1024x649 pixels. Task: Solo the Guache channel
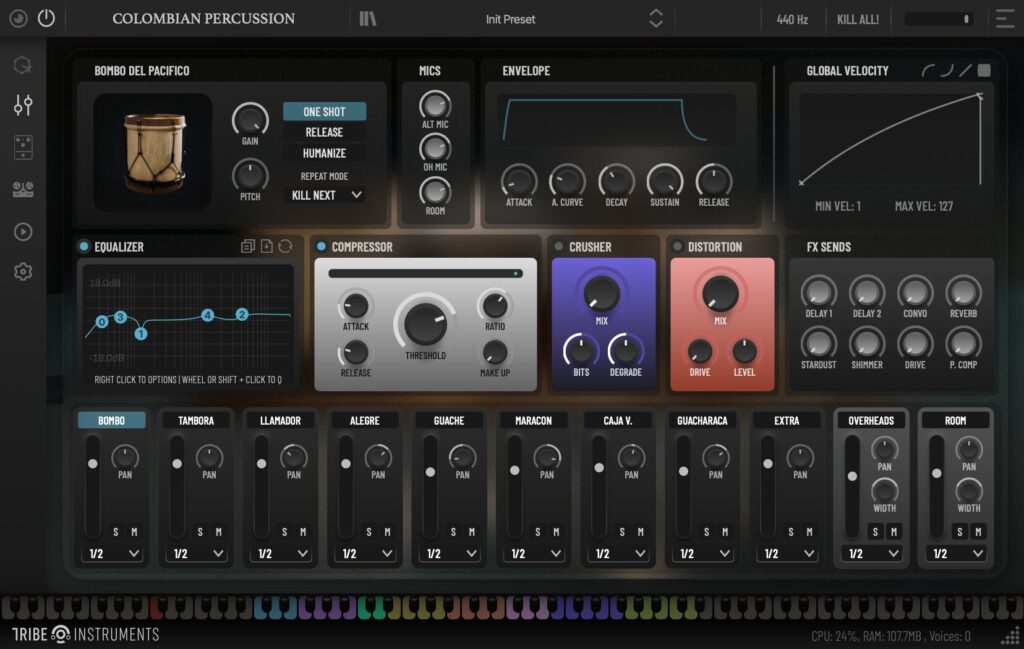click(x=453, y=532)
